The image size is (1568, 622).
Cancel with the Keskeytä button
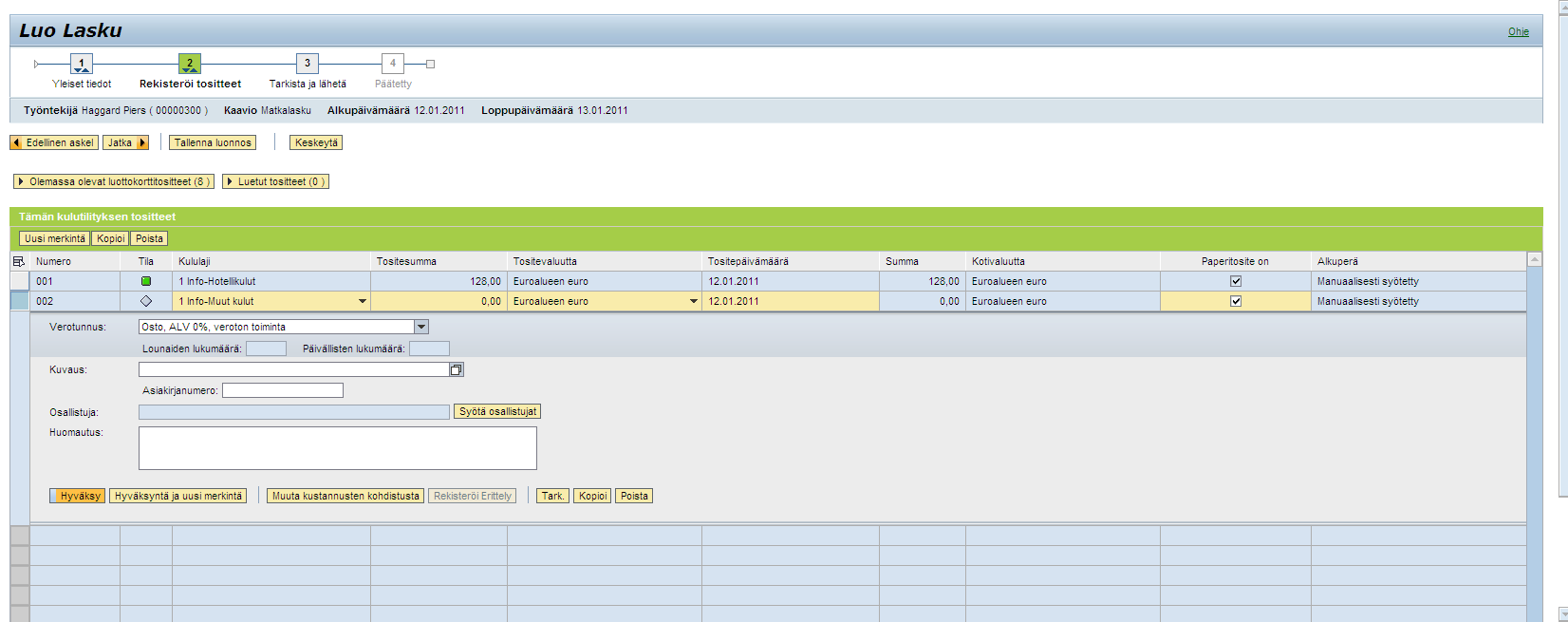(x=316, y=142)
